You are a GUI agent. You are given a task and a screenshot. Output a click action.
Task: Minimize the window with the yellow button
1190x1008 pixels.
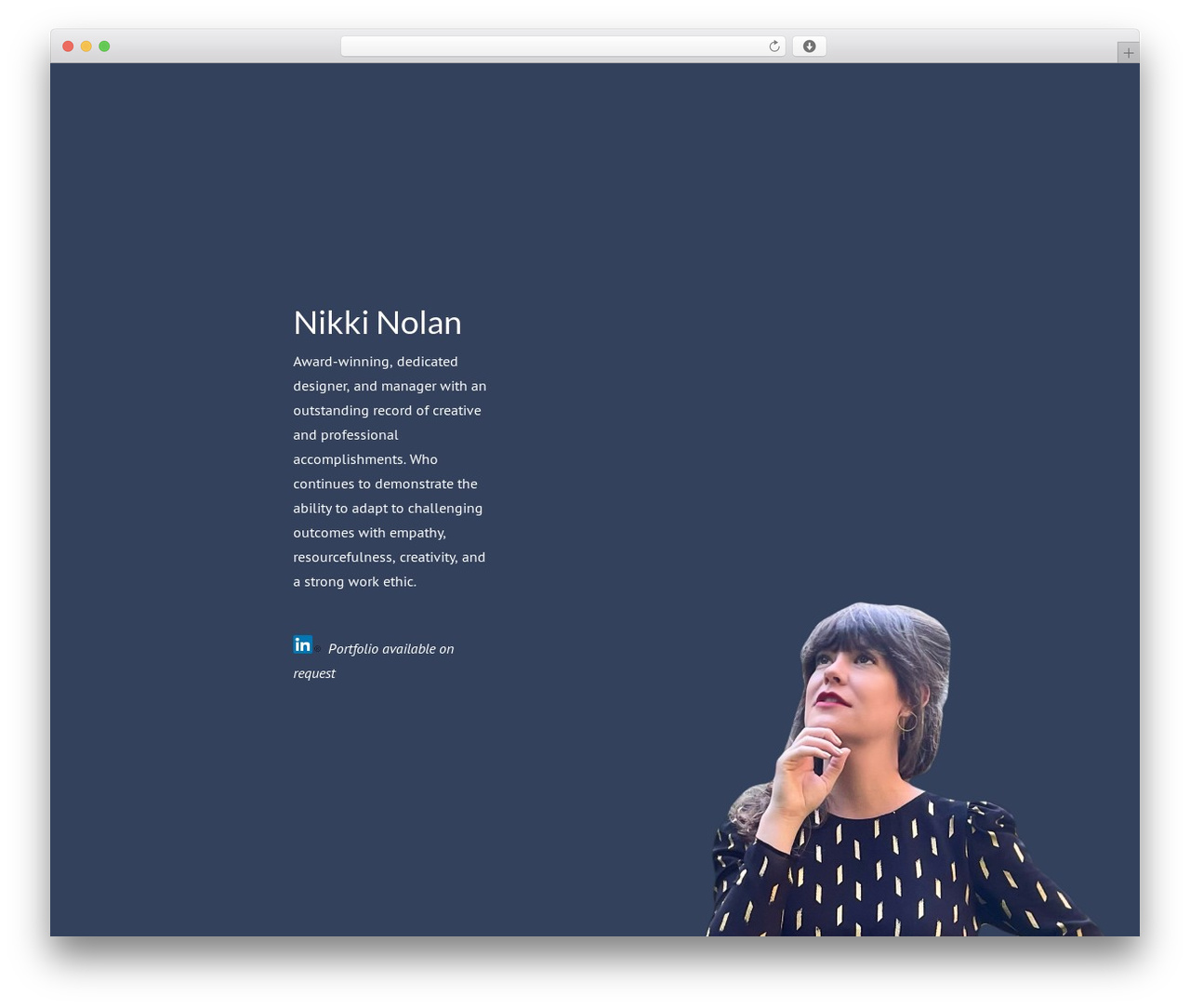tap(86, 46)
